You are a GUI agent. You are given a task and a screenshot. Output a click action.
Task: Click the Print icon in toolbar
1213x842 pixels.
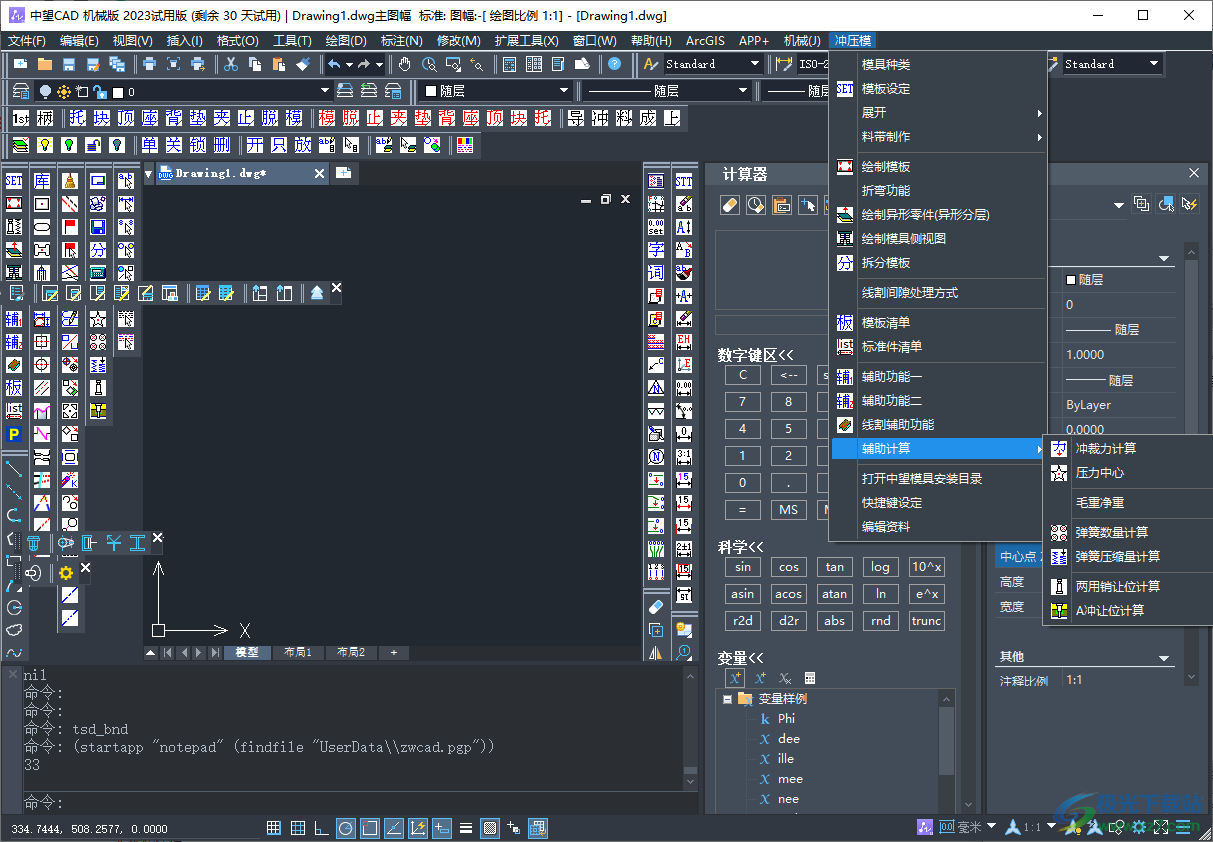[x=149, y=64]
